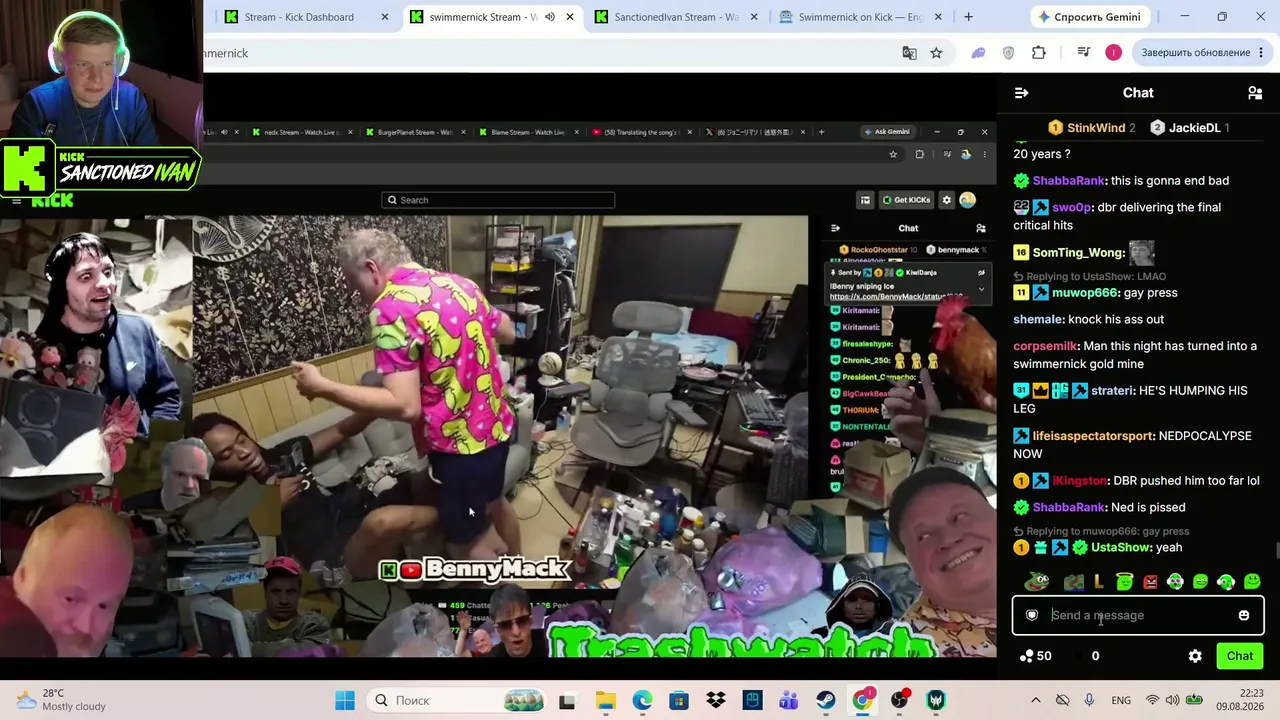1280x720 pixels.
Task: Show hidden system tray icons
Action: tap(1035, 700)
